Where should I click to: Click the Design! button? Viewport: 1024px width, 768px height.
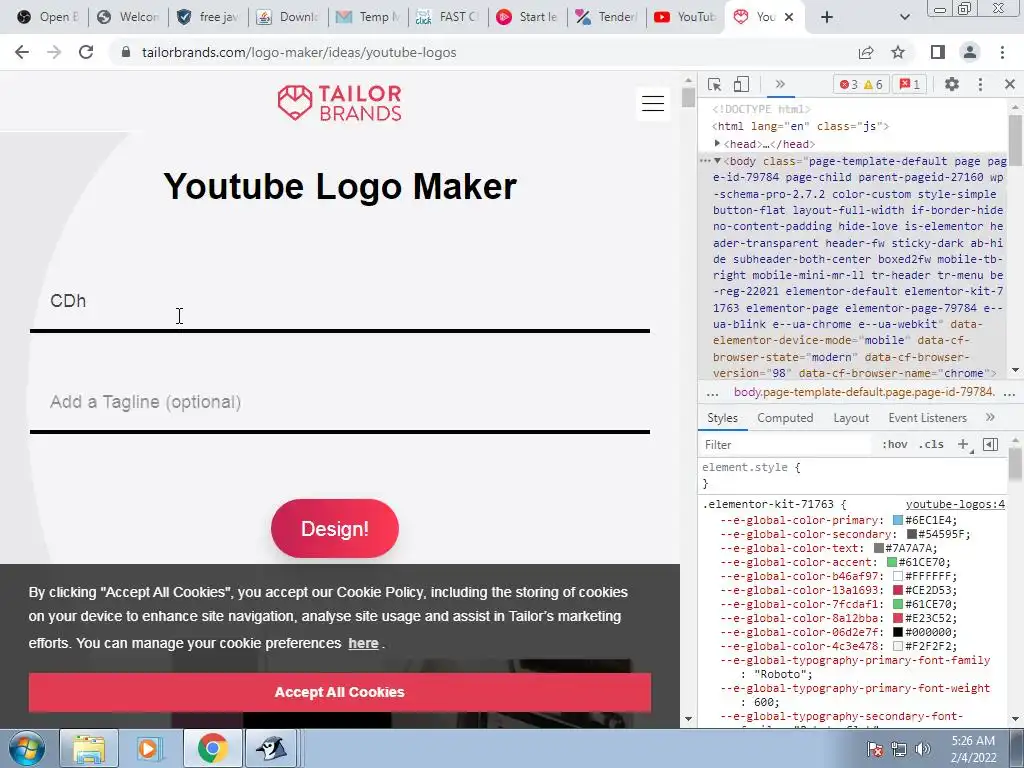point(335,528)
